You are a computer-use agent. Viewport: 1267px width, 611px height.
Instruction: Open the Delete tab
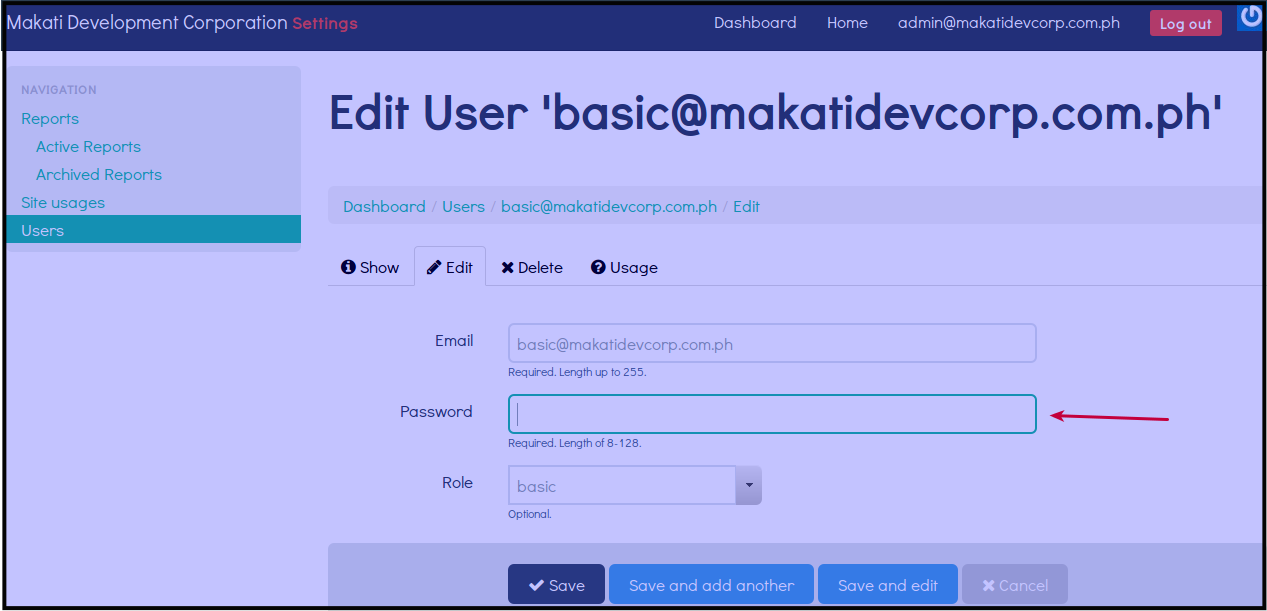click(532, 267)
